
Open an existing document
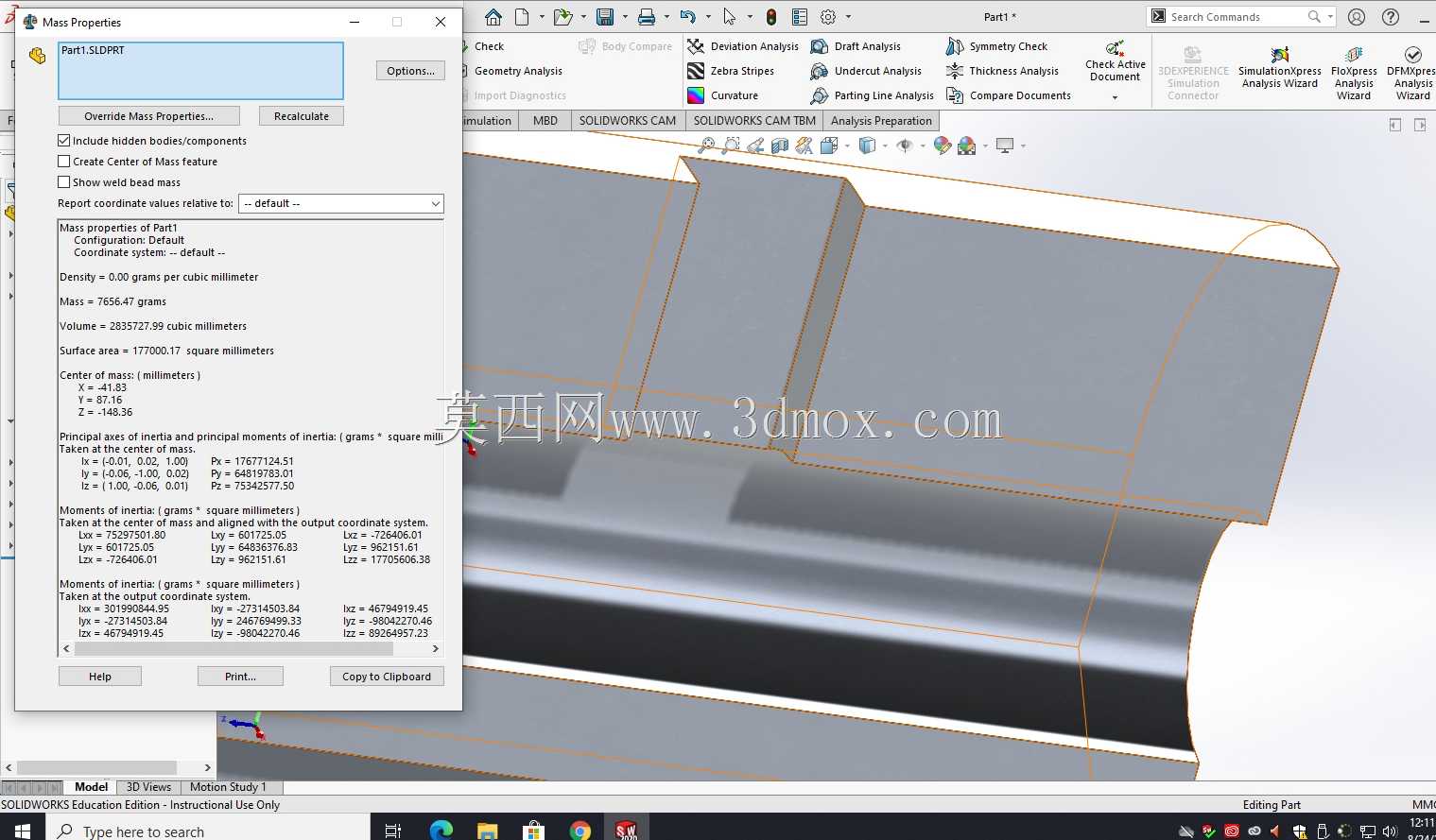click(x=563, y=17)
